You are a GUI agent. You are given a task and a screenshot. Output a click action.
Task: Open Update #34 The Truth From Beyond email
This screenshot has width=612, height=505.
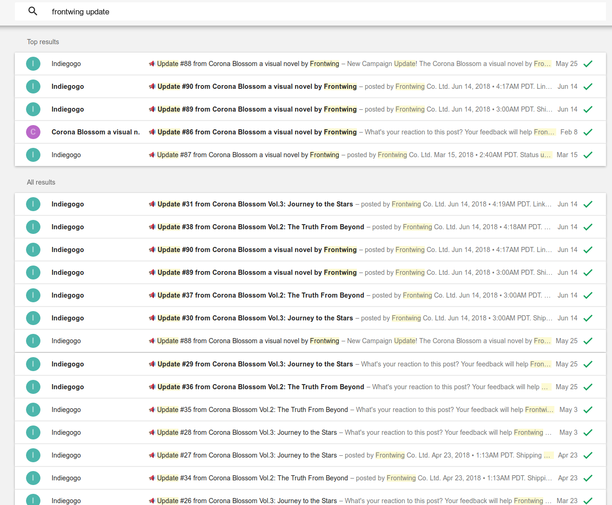[340, 478]
